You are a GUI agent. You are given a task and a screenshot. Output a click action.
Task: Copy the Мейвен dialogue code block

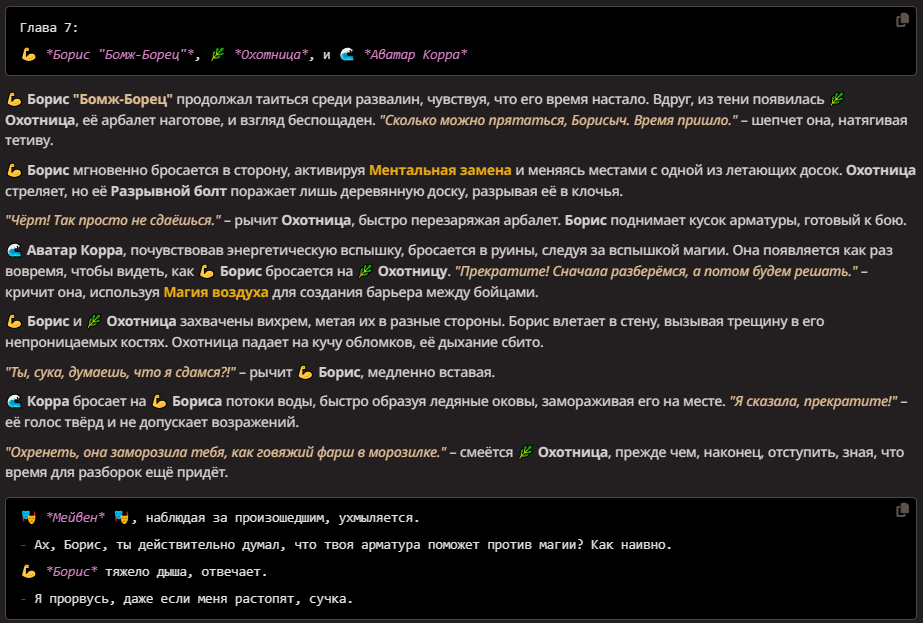coord(902,510)
